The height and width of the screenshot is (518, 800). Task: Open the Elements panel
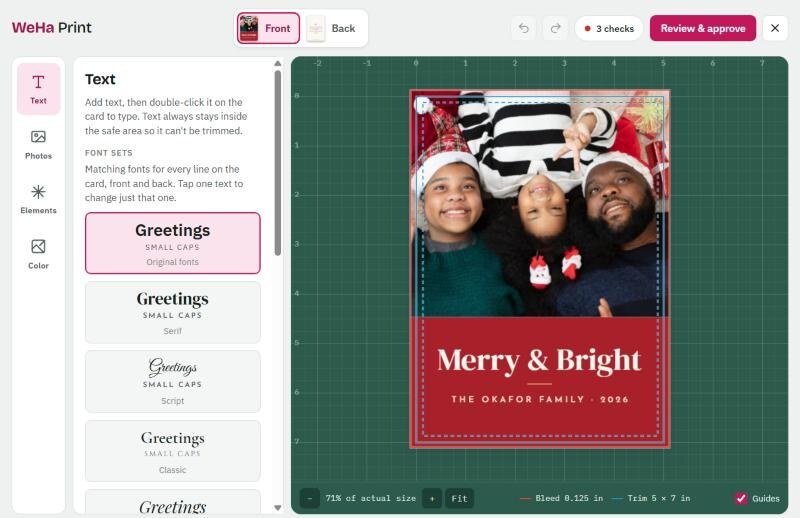38,199
